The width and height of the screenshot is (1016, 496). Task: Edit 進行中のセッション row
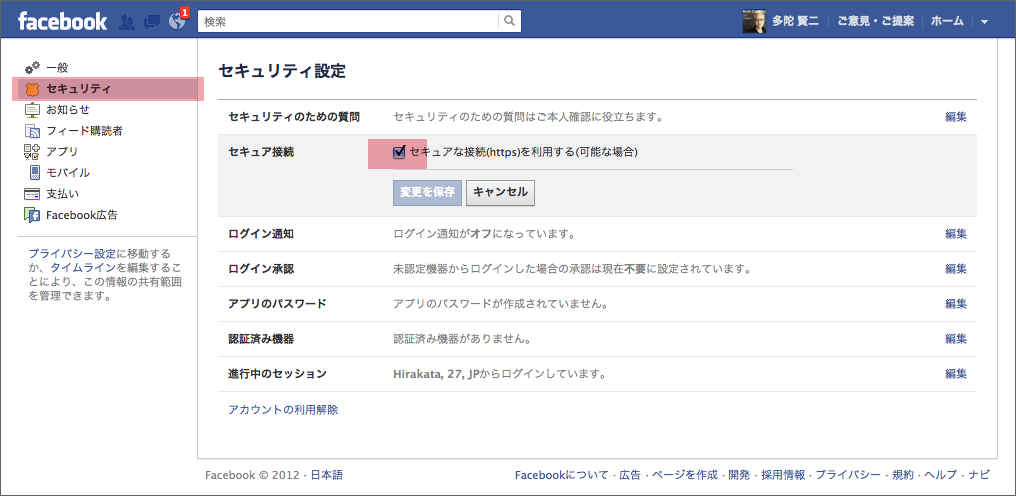point(956,374)
